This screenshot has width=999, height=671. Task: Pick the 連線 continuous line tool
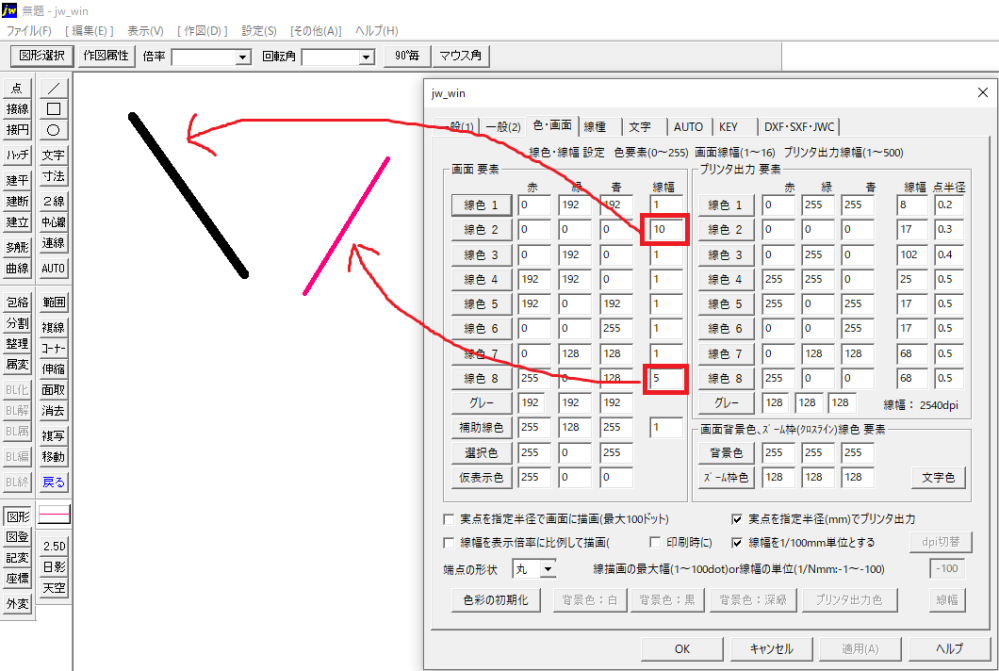54,243
